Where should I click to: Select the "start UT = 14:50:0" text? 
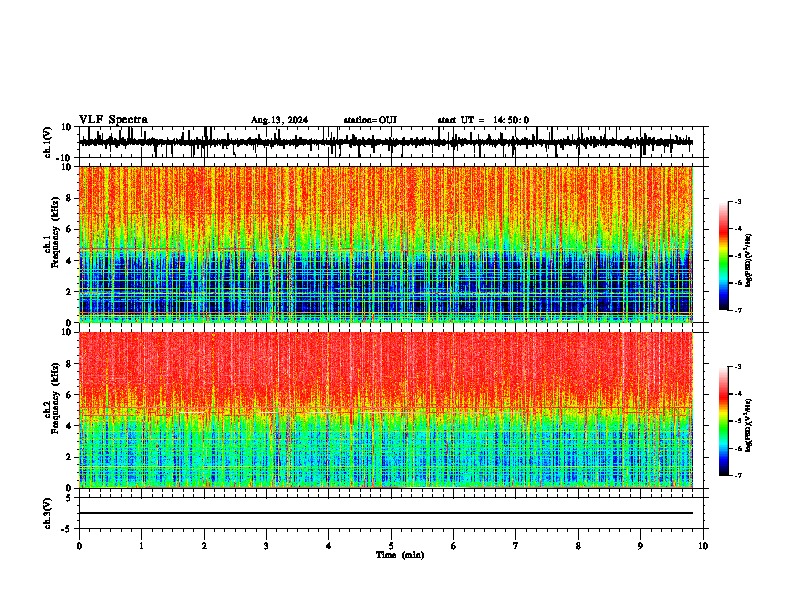483,120
